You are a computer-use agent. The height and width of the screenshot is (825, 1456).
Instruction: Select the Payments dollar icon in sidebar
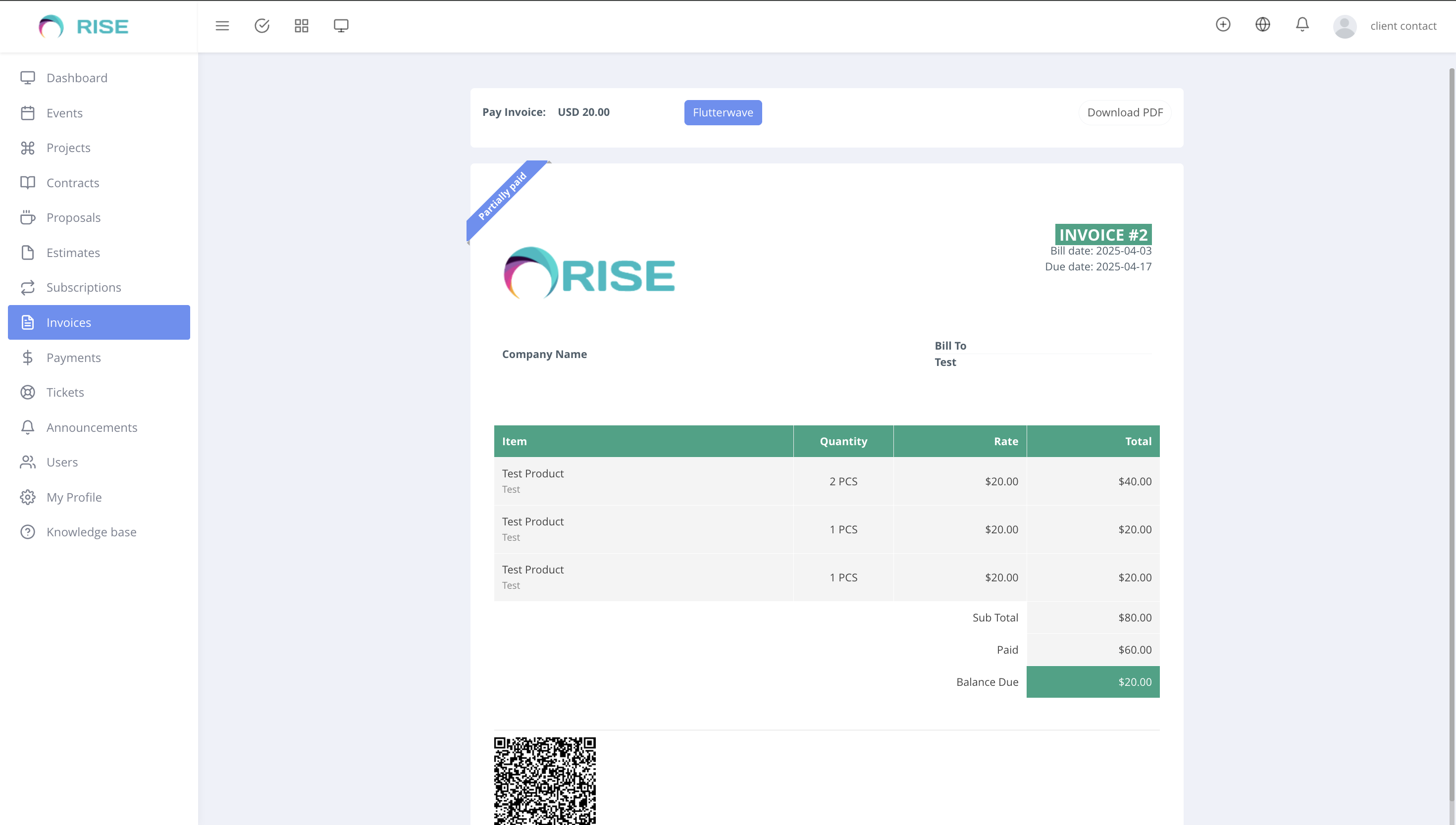(x=29, y=358)
